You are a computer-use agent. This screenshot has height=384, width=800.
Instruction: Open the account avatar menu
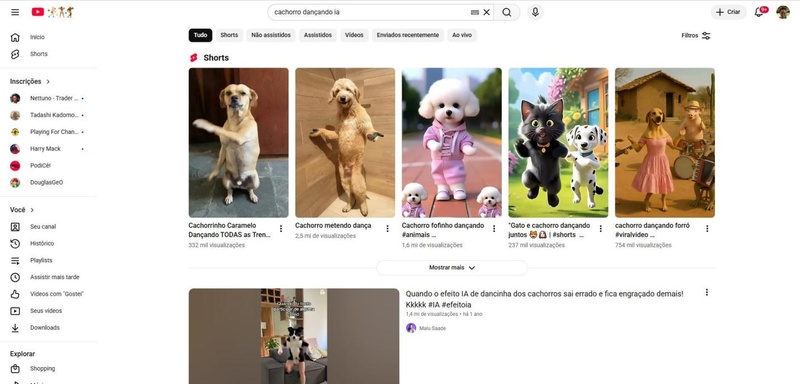pyautogui.click(x=783, y=12)
